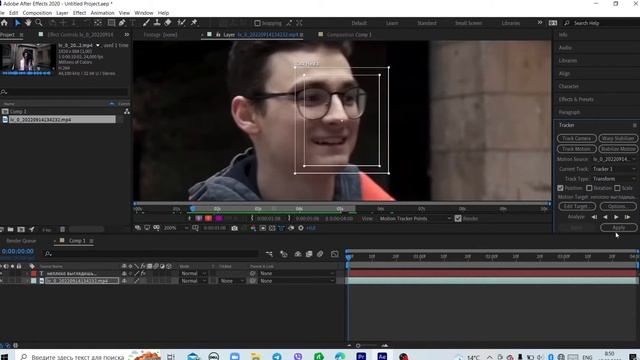
Task: Click the Track Motion button
Action: click(x=576, y=149)
